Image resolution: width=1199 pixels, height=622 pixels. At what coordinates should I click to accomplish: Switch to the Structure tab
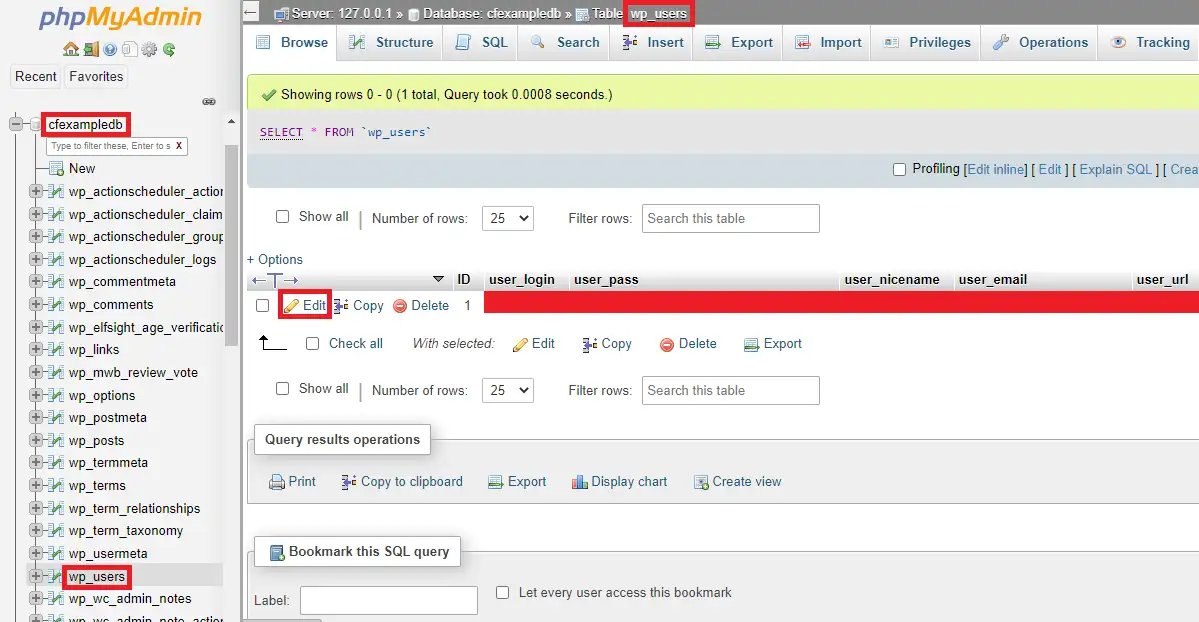(391, 43)
